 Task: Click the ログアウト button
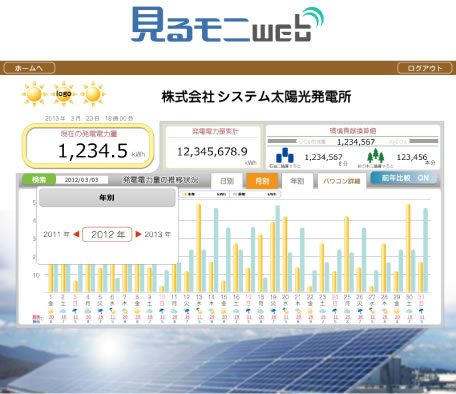click(425, 68)
